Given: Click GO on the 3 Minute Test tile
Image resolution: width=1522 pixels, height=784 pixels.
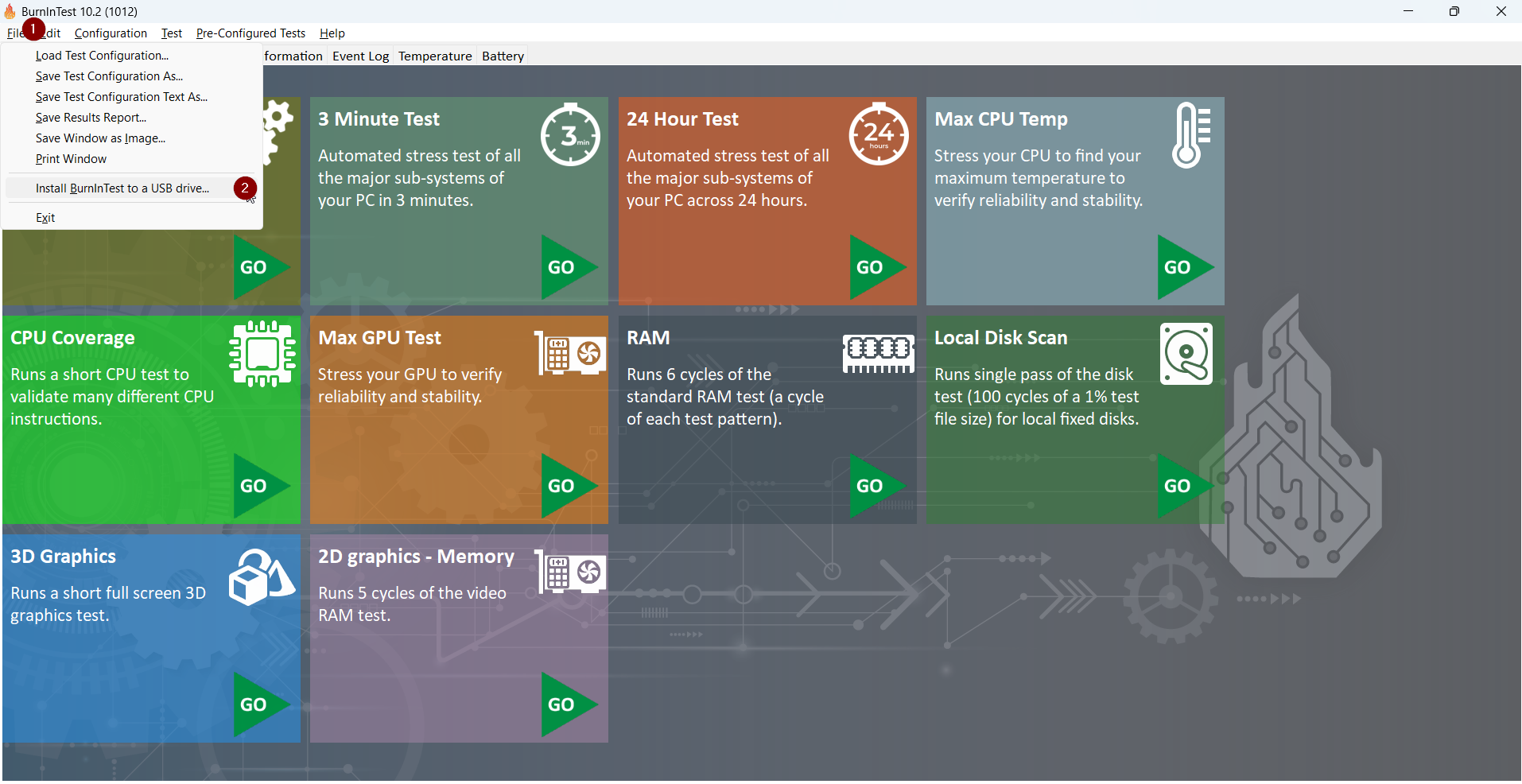Looking at the screenshot, I should 569,267.
